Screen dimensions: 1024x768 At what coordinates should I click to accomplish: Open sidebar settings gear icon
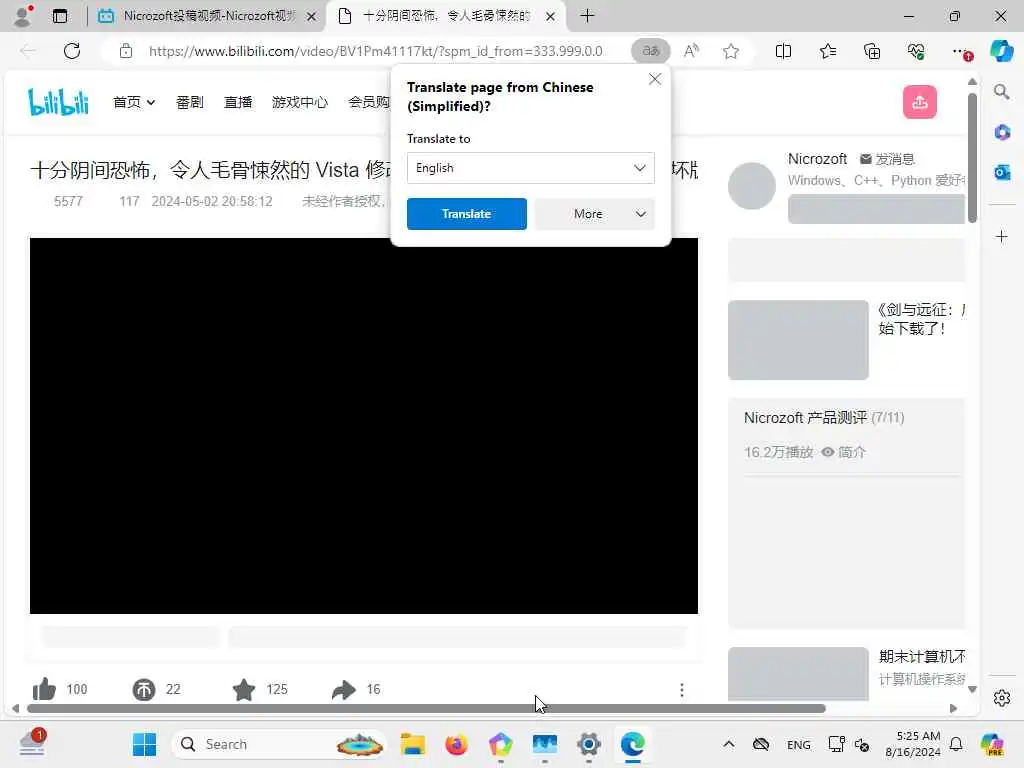click(1001, 698)
